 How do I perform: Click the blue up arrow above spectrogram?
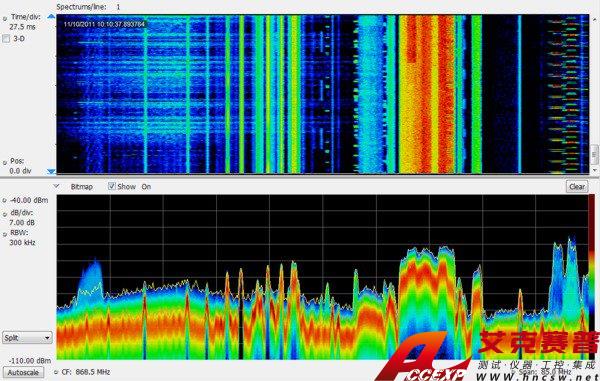click(51, 16)
